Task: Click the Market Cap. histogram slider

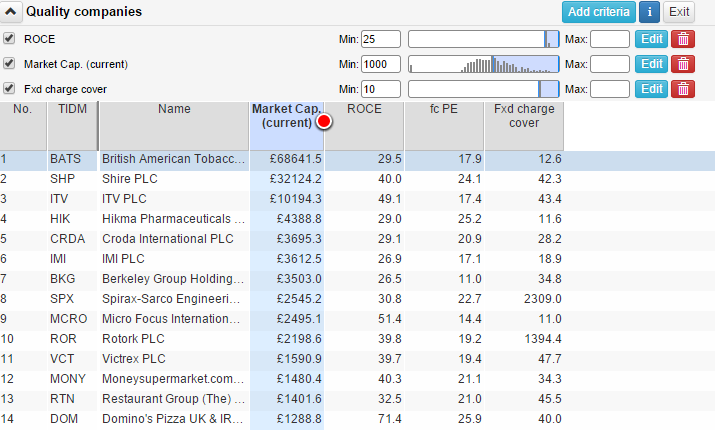Action: (x=483, y=64)
